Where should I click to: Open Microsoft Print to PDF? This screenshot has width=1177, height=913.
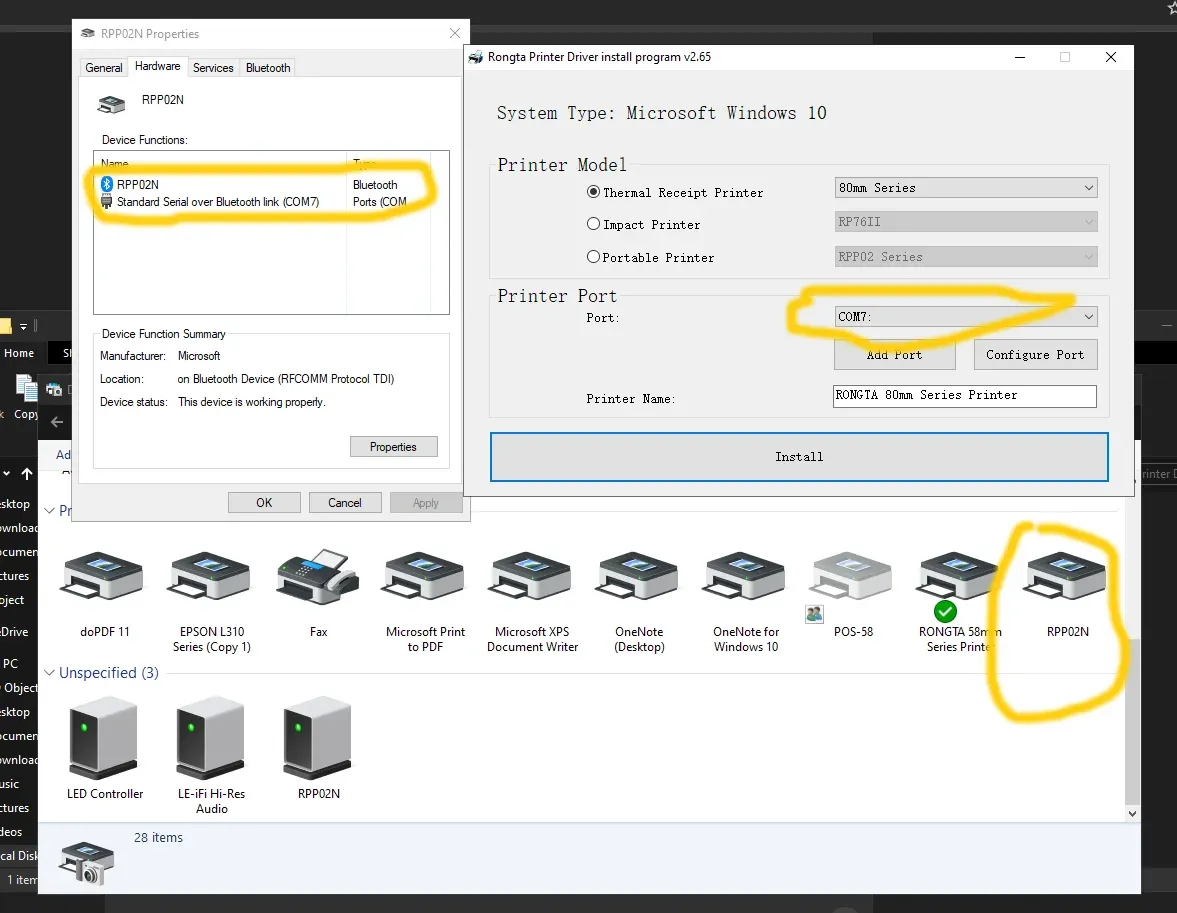(423, 578)
